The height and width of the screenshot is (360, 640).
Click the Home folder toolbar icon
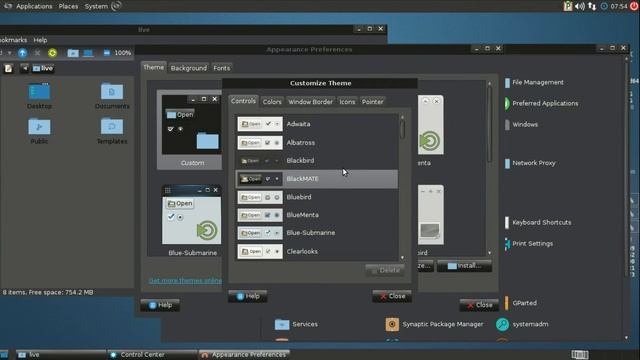click(x=73, y=53)
